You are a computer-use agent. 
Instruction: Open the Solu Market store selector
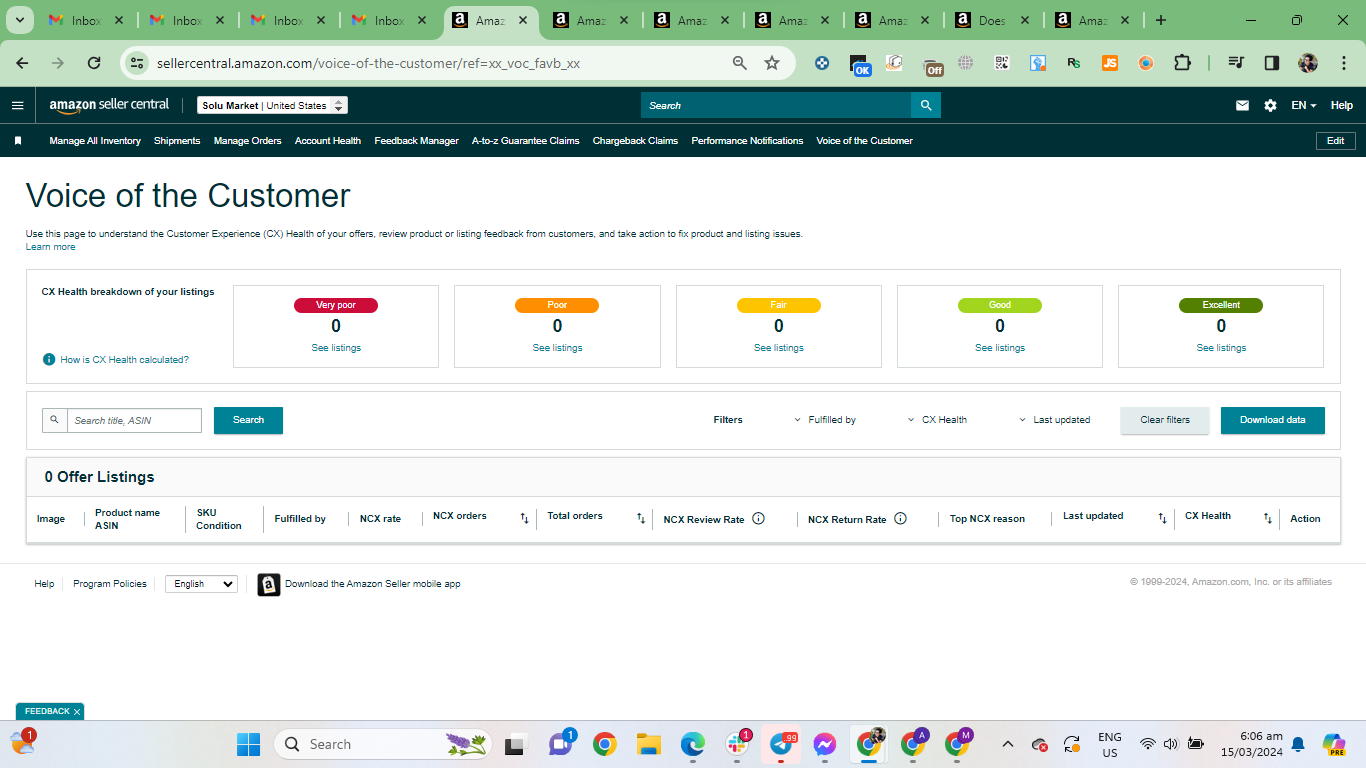(272, 105)
